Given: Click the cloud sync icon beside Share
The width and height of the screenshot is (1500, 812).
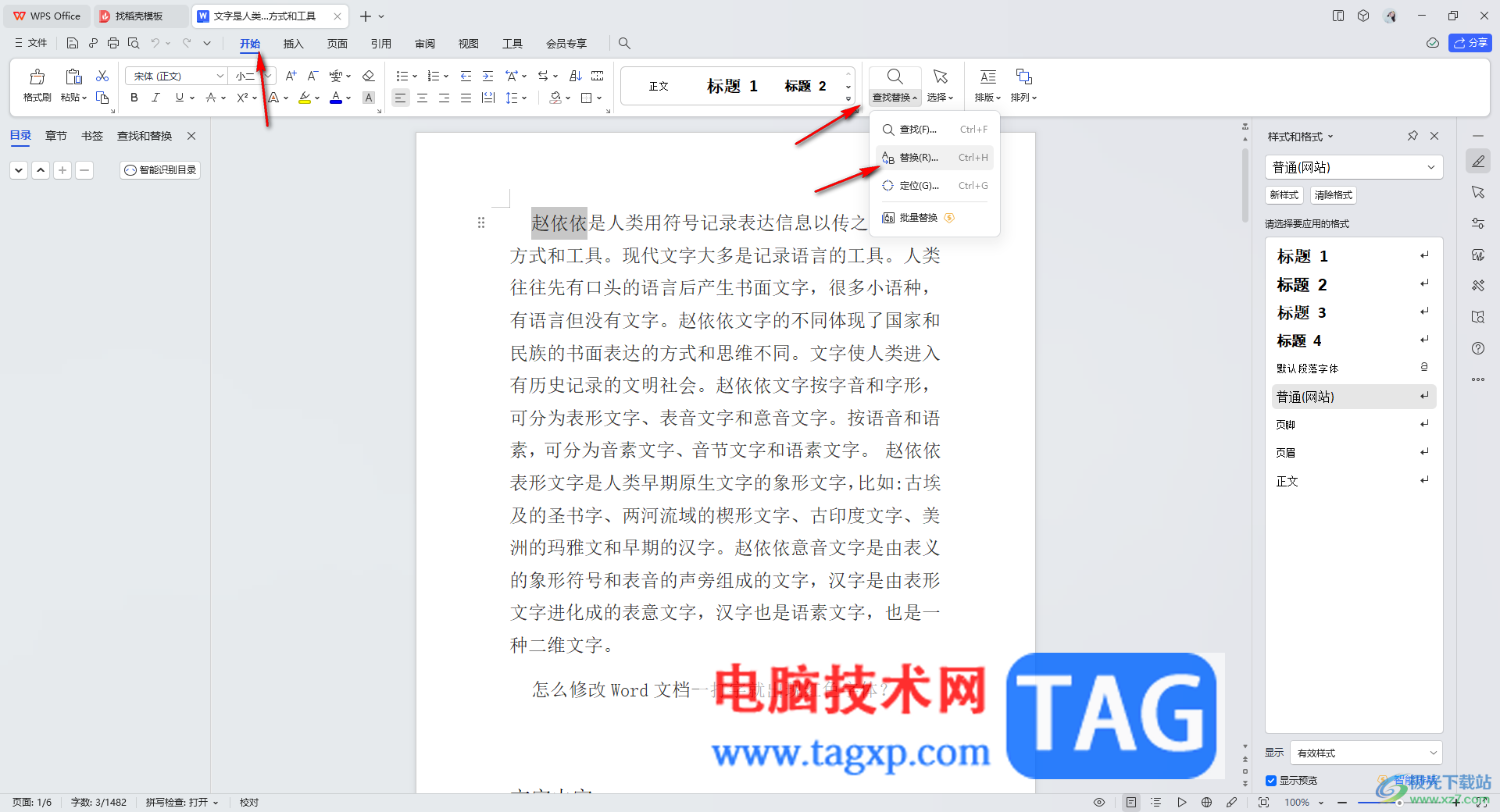Looking at the screenshot, I should (x=1433, y=43).
